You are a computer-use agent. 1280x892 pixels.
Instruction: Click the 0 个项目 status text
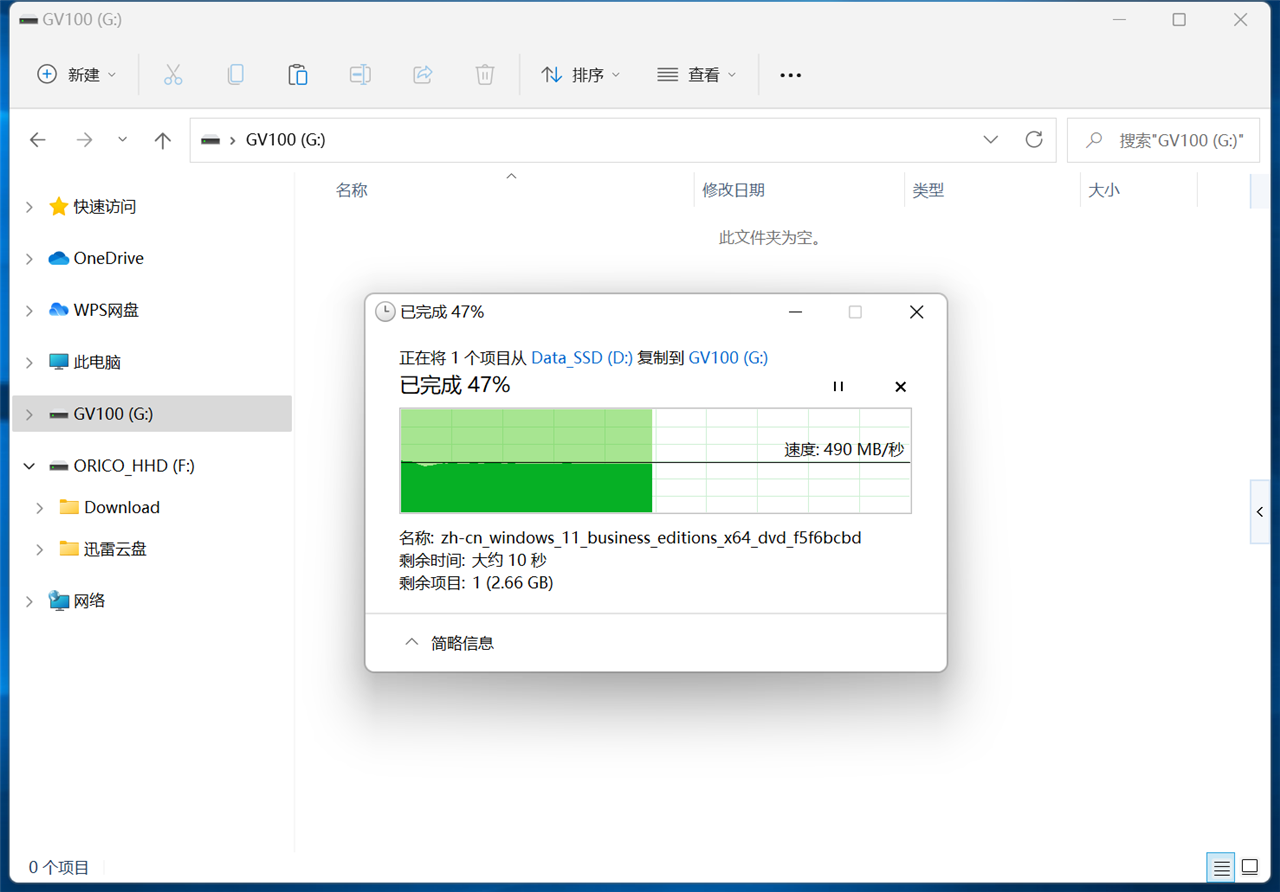point(59,868)
